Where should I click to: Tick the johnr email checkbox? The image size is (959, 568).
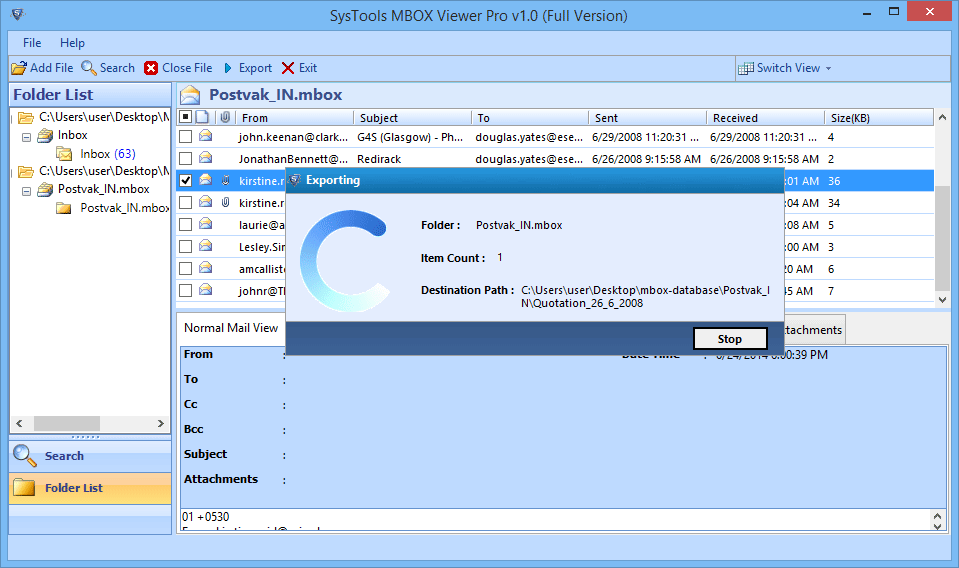coord(185,290)
